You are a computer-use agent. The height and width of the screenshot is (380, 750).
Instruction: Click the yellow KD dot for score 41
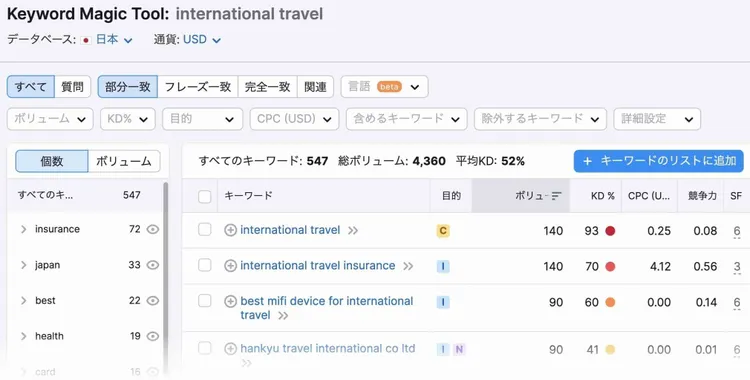point(610,350)
